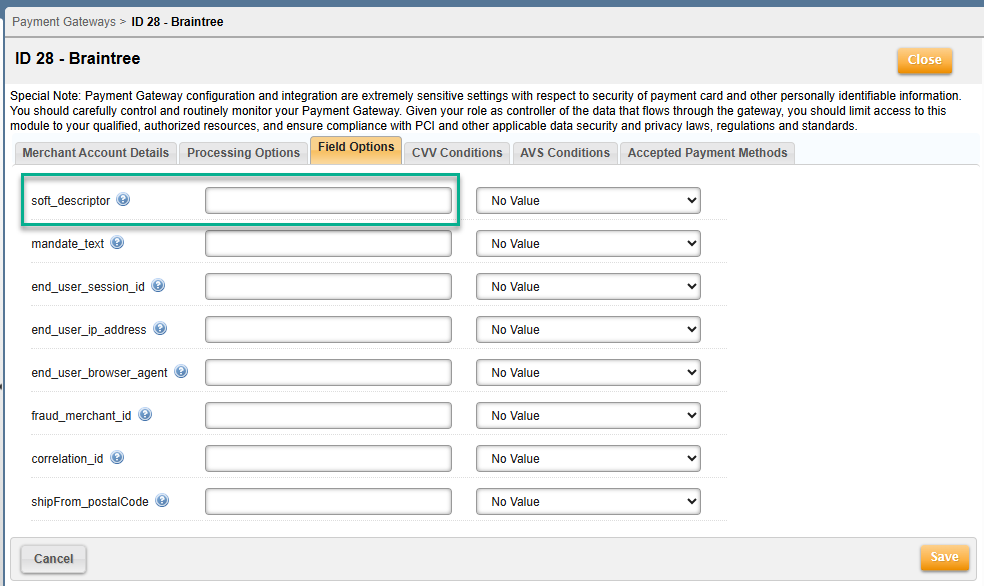Viewport: 984px width, 586px height.
Task: Click the end_user_browser_agent field label
Action: [99, 373]
